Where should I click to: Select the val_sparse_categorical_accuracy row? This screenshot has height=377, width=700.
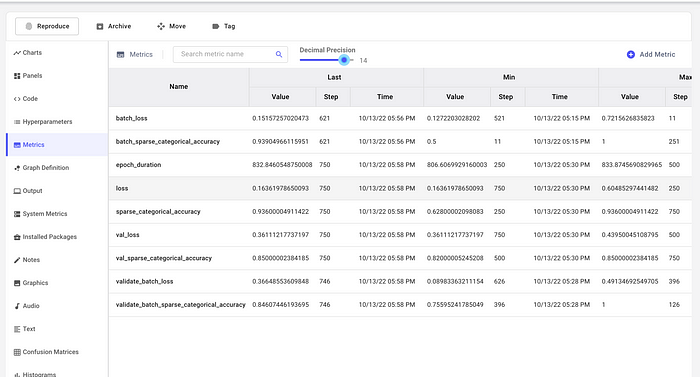click(x=400, y=258)
